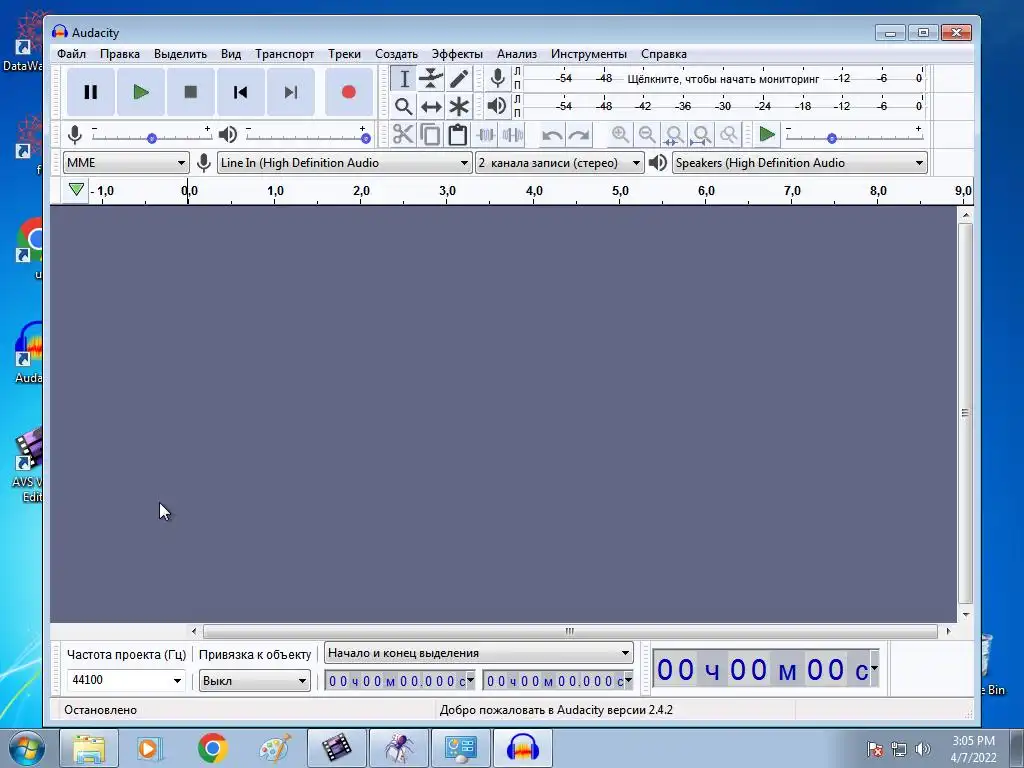The image size is (1024, 768).
Task: Click the Zoom Toggle icon
Action: pyautogui.click(x=729, y=135)
